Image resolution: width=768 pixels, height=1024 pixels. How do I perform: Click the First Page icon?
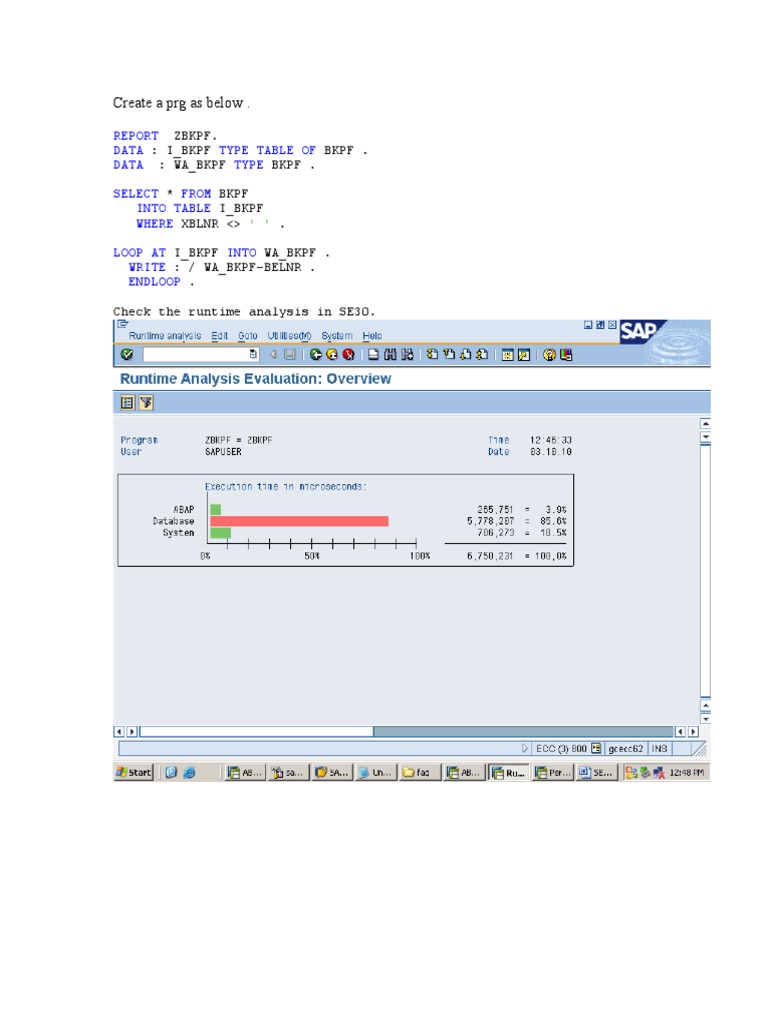(x=432, y=354)
